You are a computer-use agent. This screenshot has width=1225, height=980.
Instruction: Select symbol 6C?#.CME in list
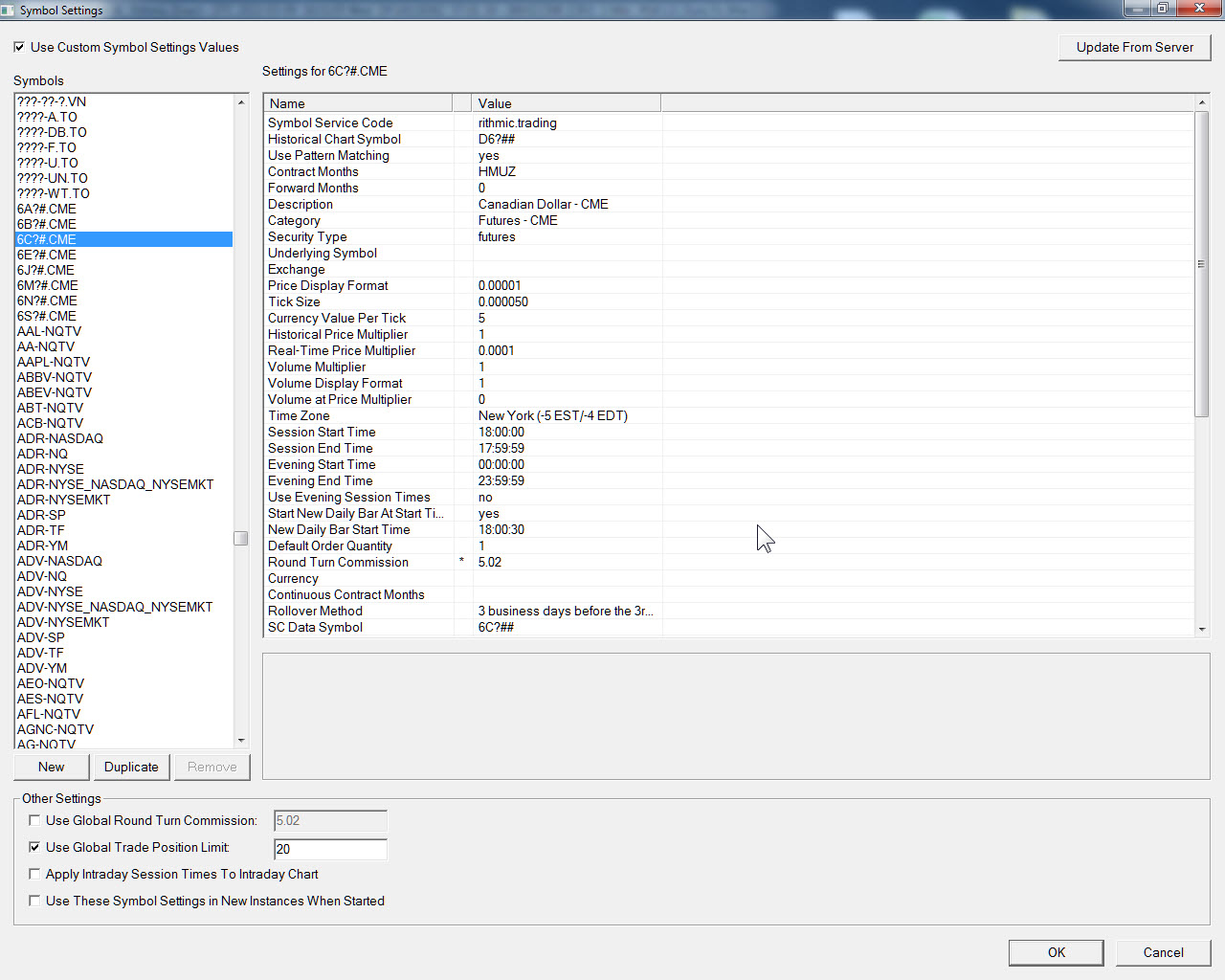coord(123,239)
